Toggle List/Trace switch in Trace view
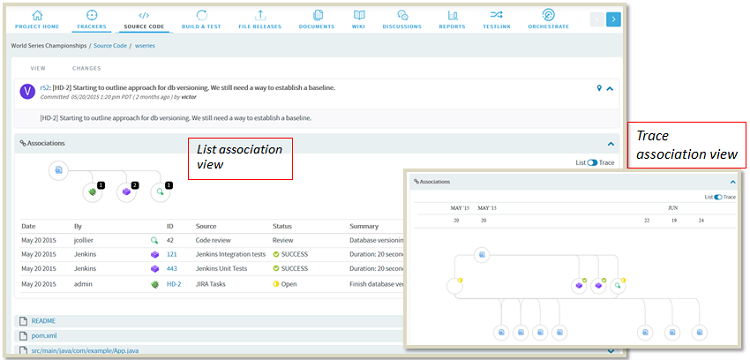The image size is (750, 360). coord(718,197)
